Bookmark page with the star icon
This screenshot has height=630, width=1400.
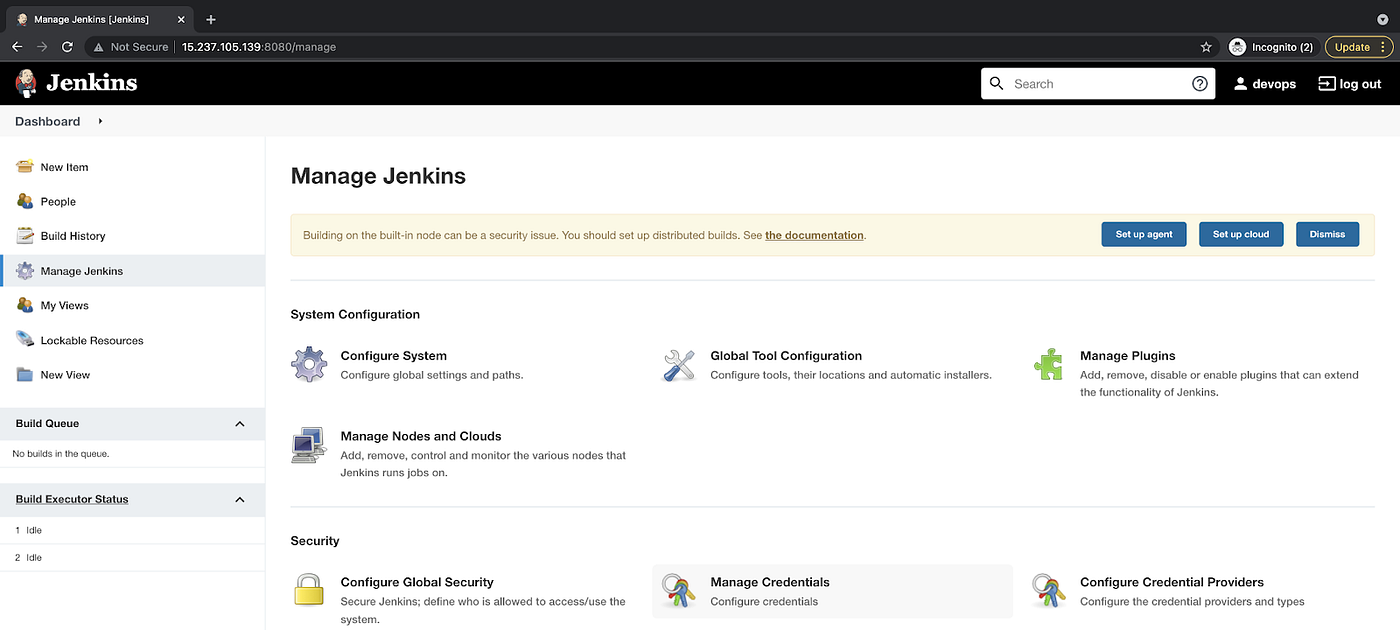pos(1206,47)
